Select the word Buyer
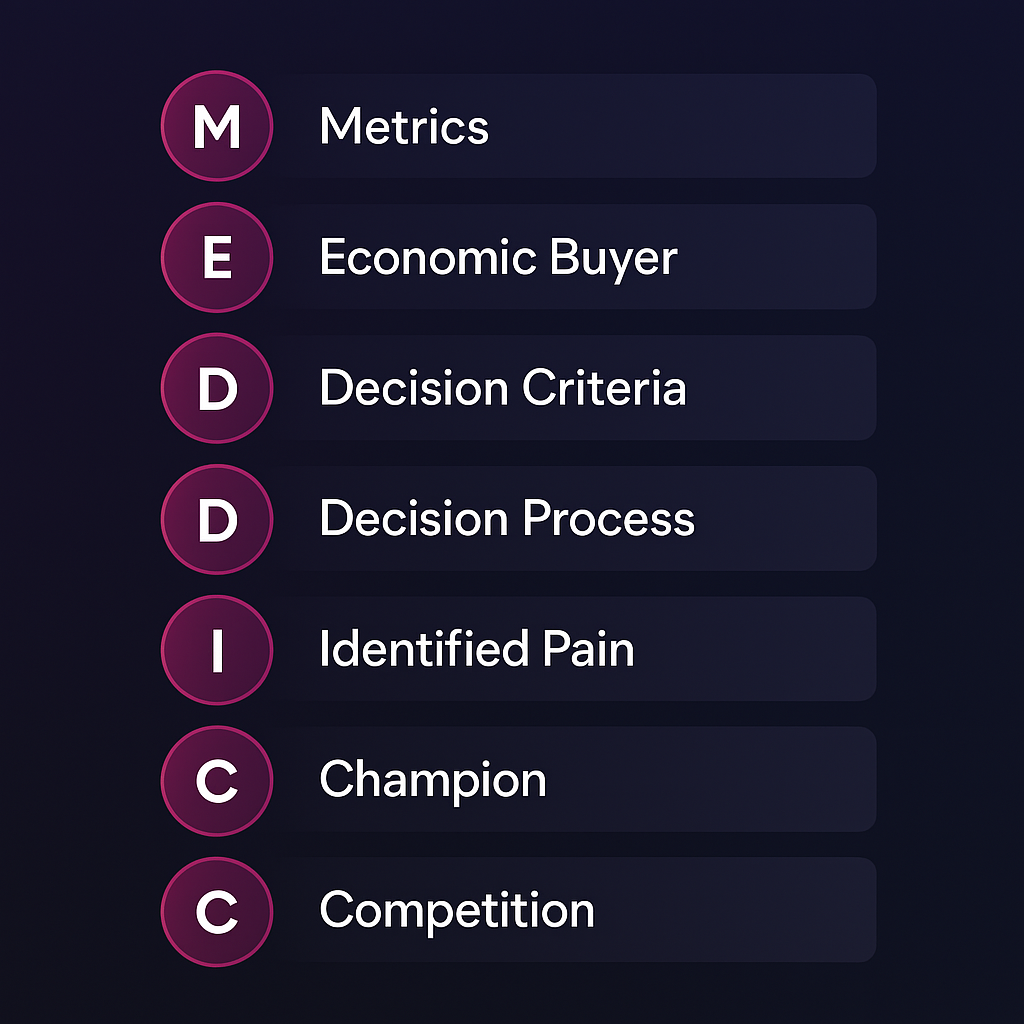 click(x=613, y=259)
